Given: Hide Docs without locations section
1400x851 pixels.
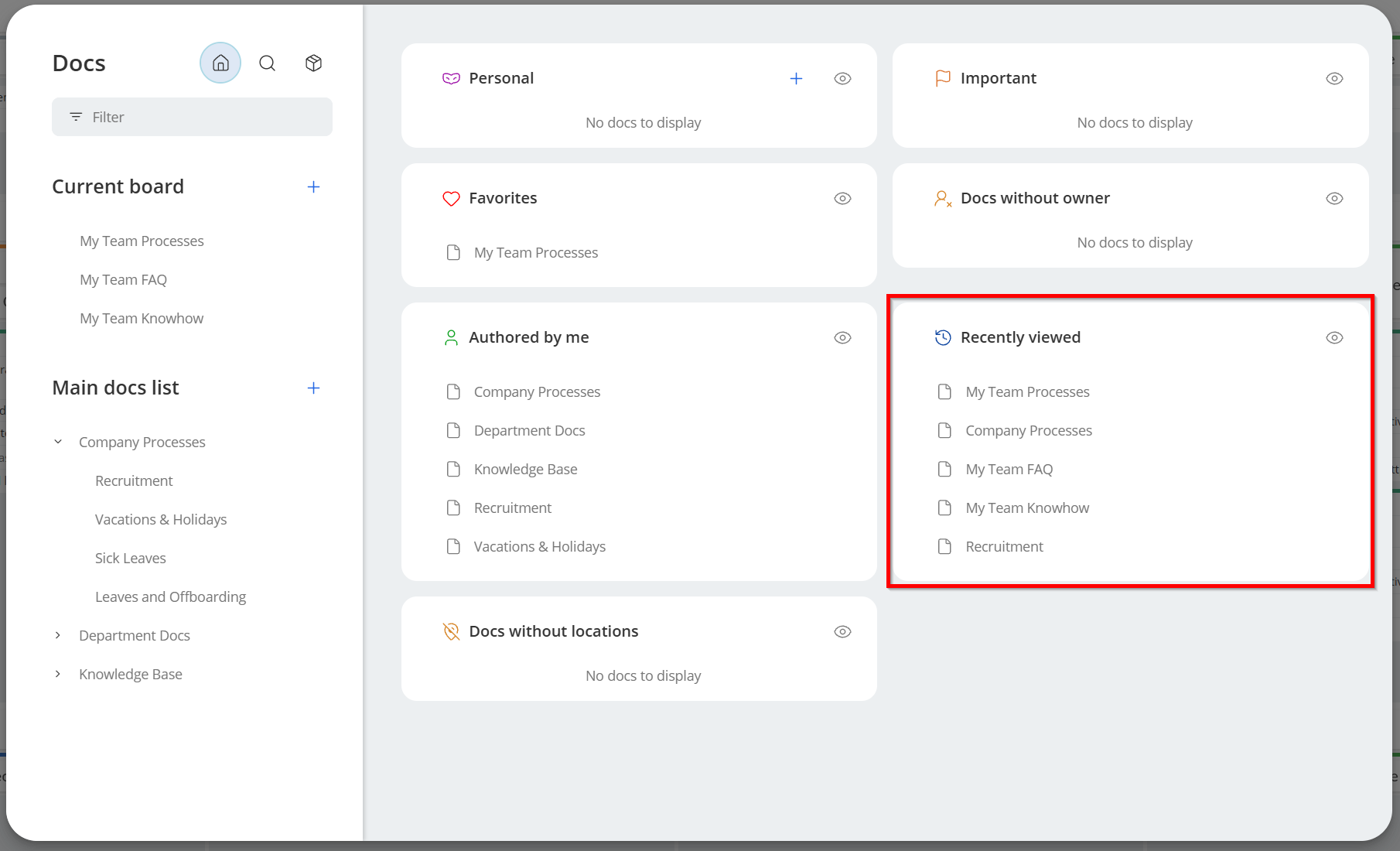Looking at the screenshot, I should [x=842, y=632].
